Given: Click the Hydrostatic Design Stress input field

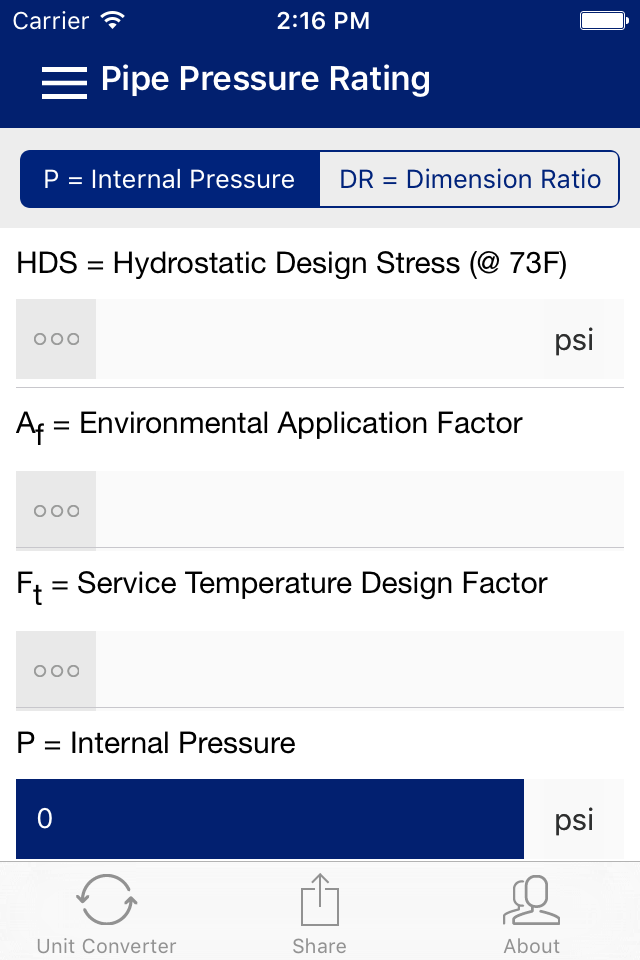Looking at the screenshot, I should (318, 339).
